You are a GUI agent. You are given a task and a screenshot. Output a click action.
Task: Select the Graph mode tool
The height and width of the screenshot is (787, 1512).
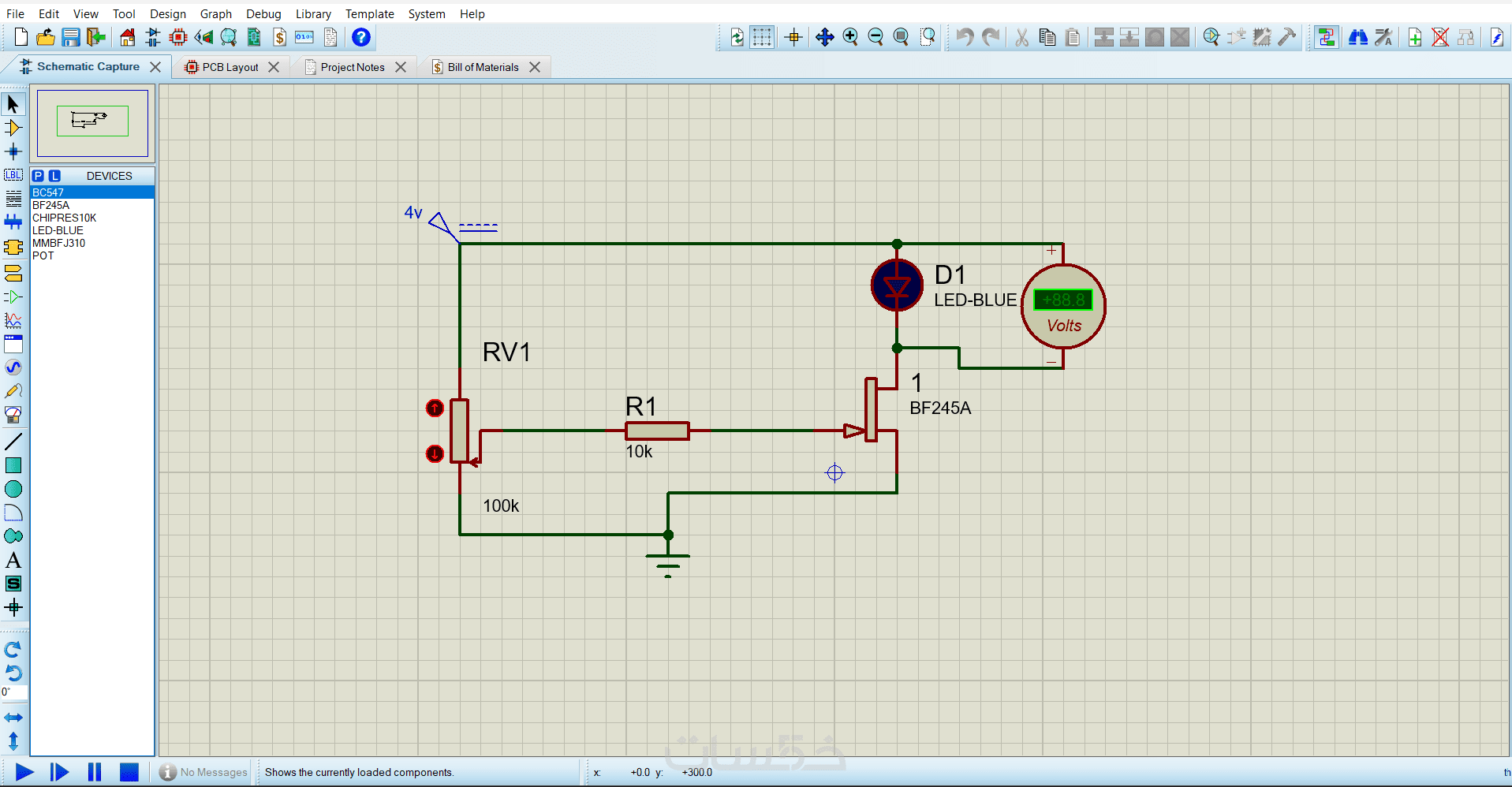tap(13, 320)
